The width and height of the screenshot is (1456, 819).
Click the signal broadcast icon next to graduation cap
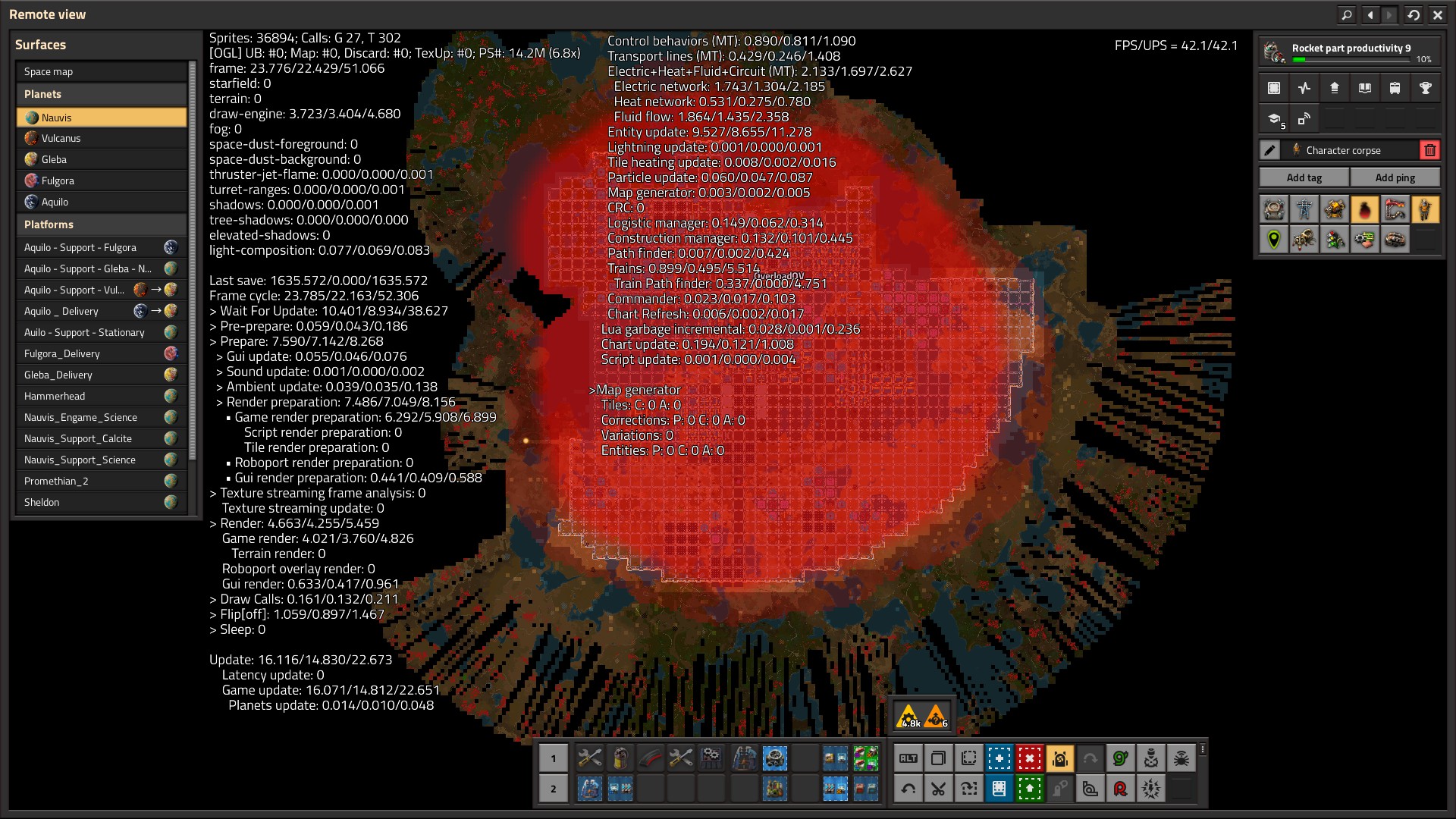coord(1304,118)
